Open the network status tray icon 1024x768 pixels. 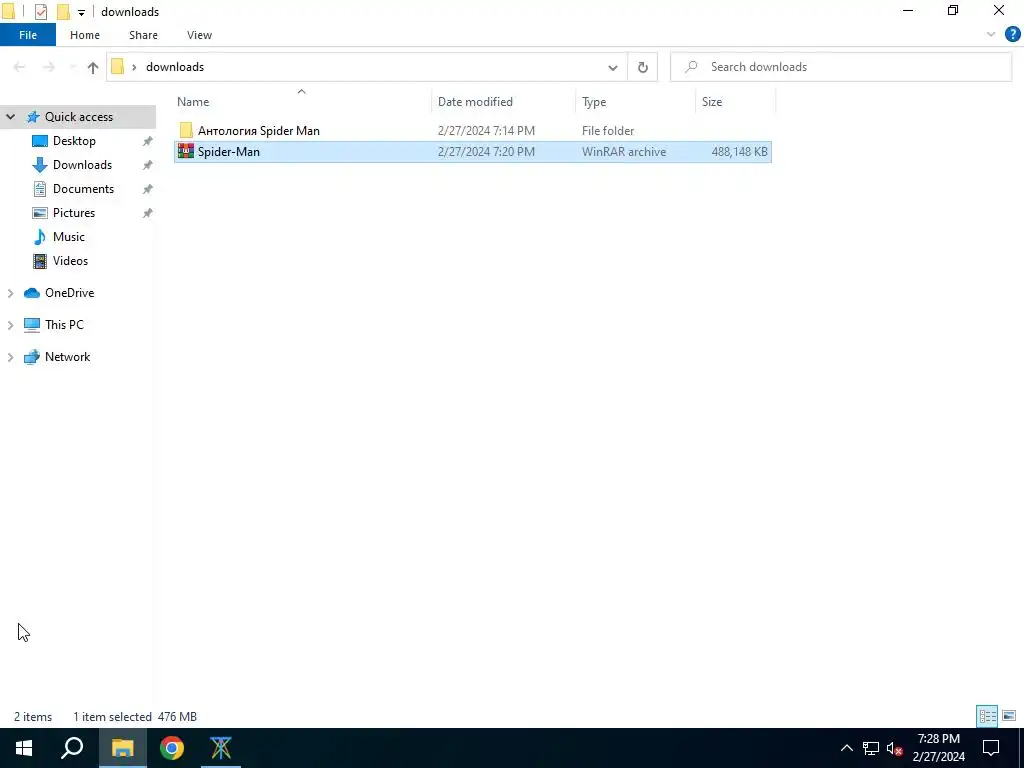click(x=871, y=748)
